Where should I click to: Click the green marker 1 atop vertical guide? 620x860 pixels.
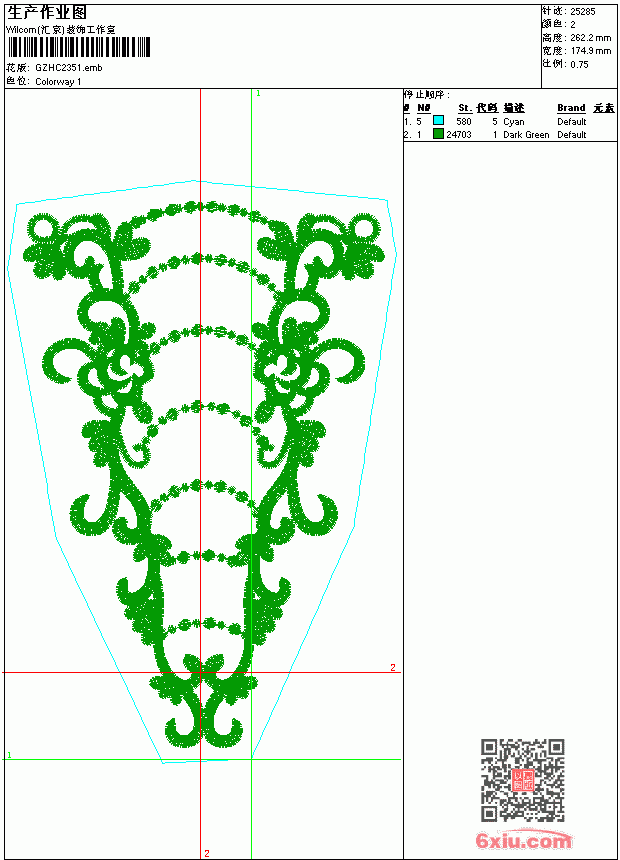tap(258, 94)
